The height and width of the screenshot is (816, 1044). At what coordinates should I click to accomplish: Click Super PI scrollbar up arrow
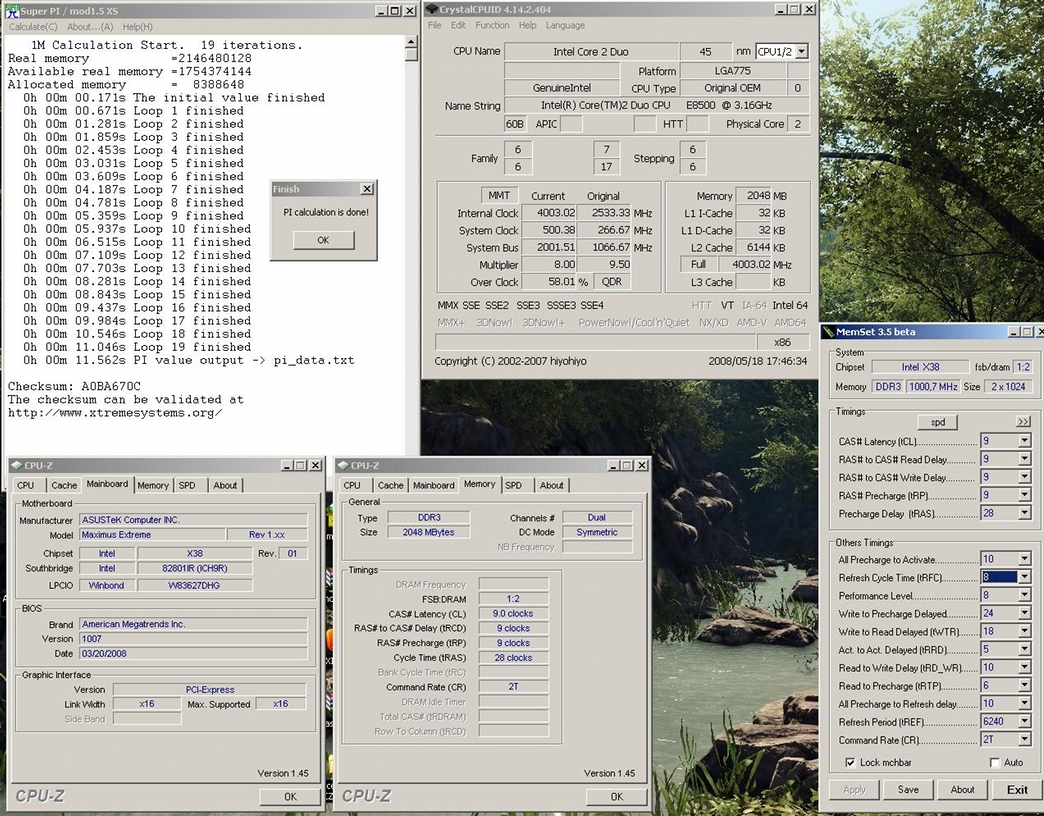[x=411, y=43]
